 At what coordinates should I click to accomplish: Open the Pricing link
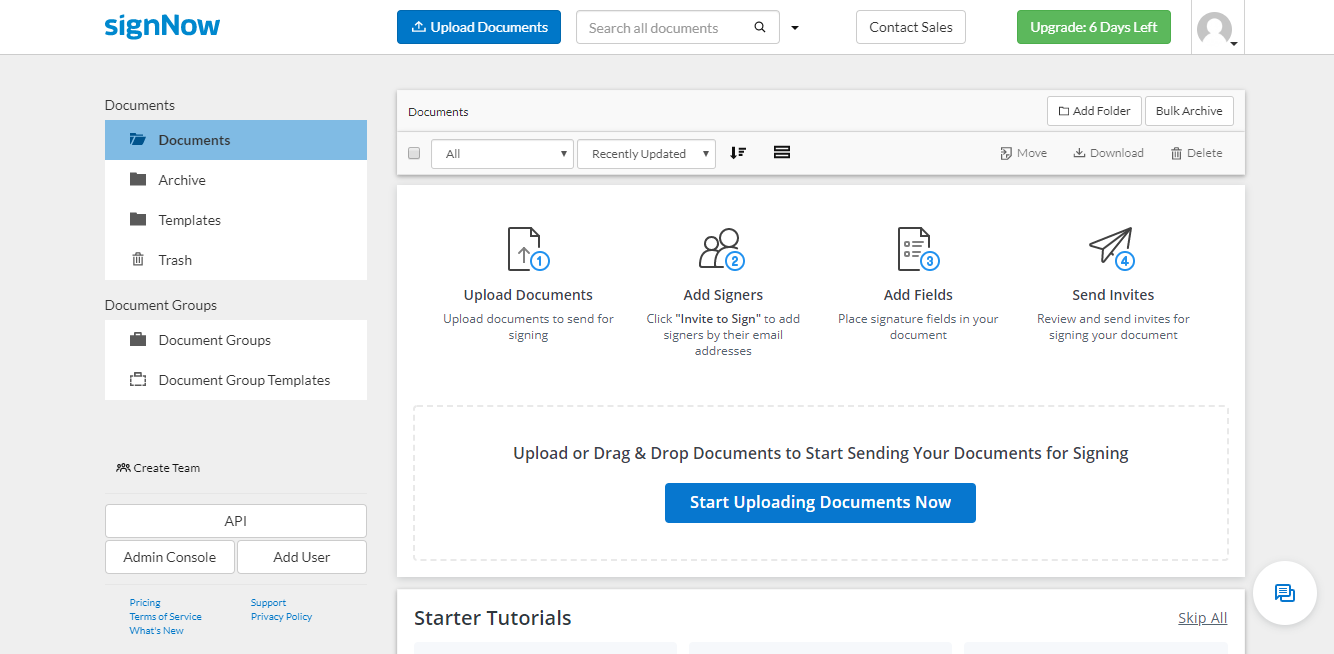[x=145, y=602]
